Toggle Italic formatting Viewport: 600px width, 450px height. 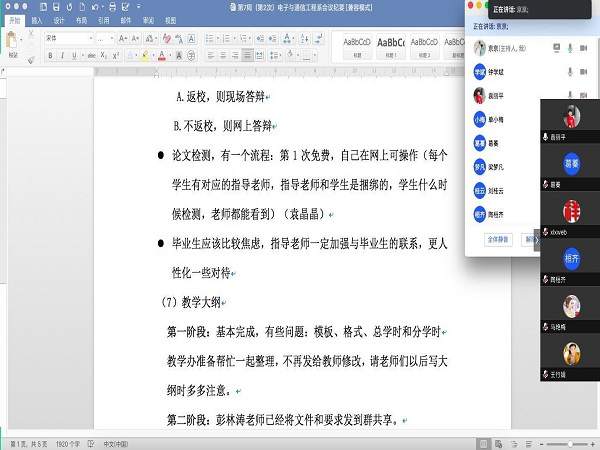click(x=62, y=56)
